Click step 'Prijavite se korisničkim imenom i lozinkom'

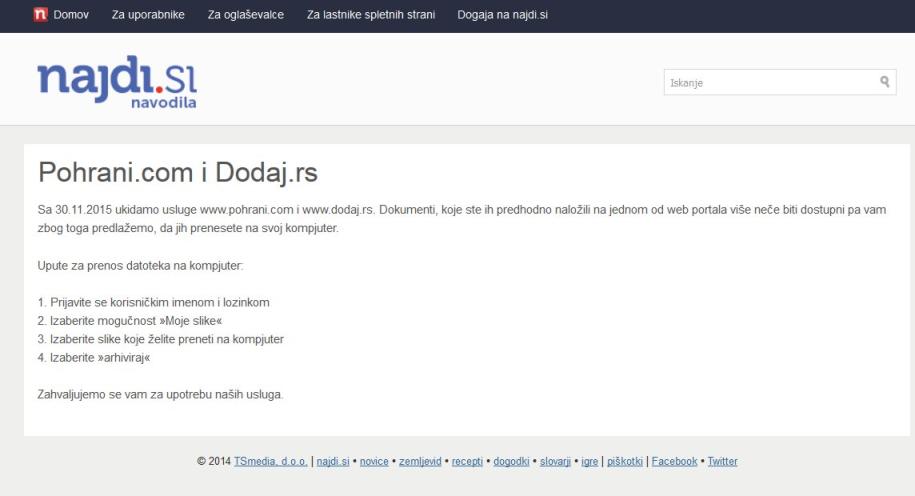(x=153, y=302)
